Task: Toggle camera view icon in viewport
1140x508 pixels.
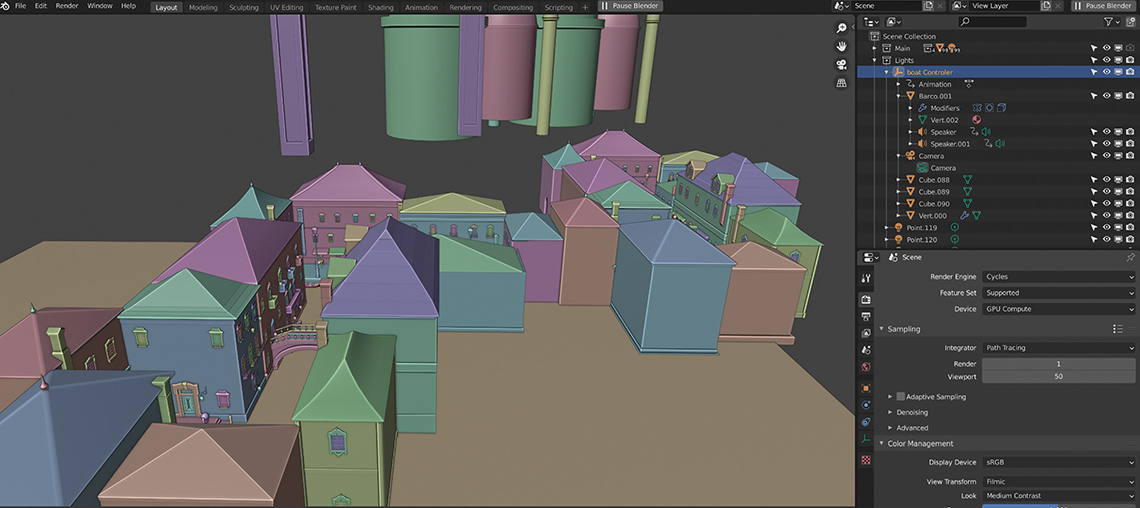Action: click(842, 65)
